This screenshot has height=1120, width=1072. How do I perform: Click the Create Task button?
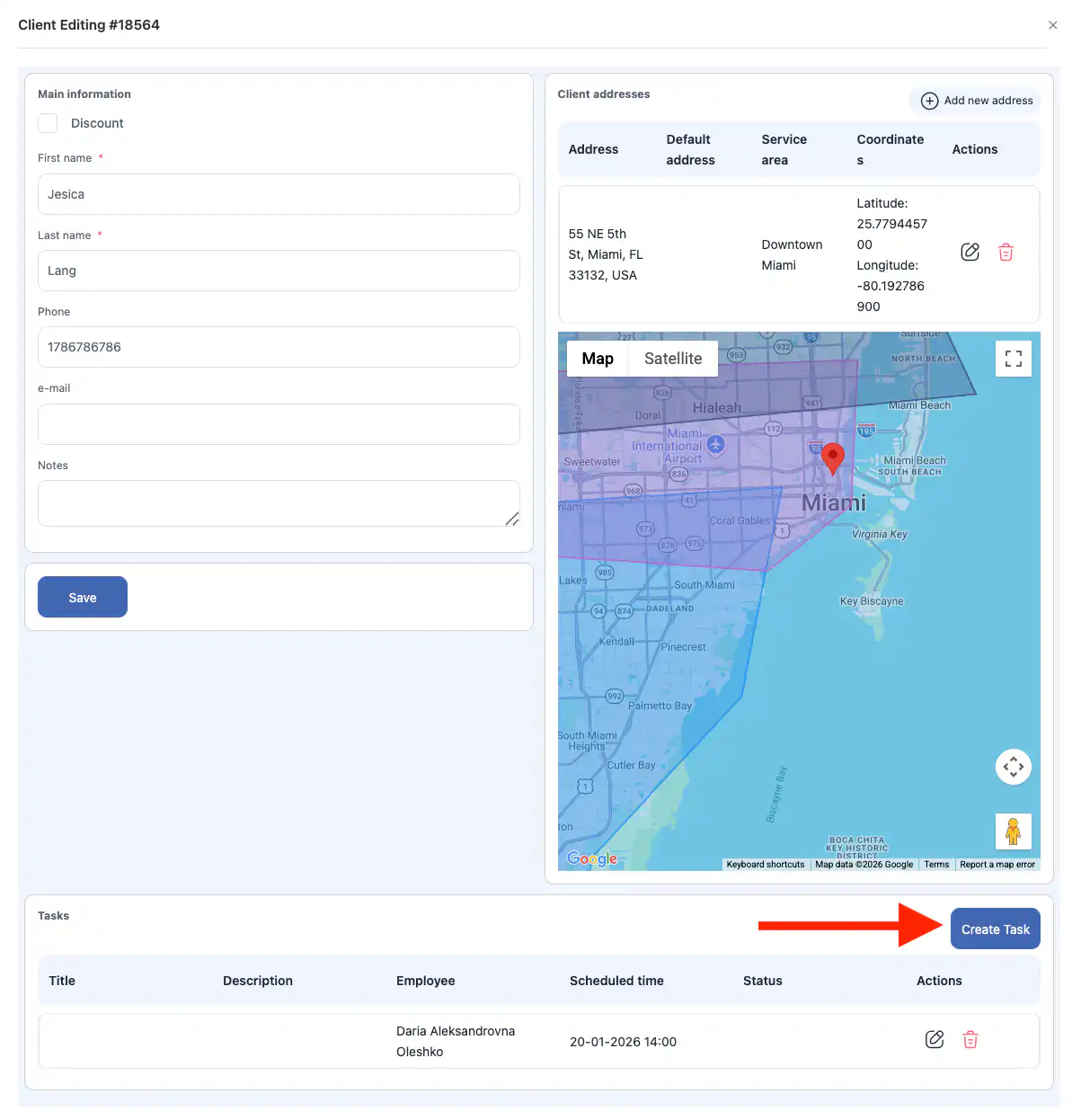pos(995,929)
